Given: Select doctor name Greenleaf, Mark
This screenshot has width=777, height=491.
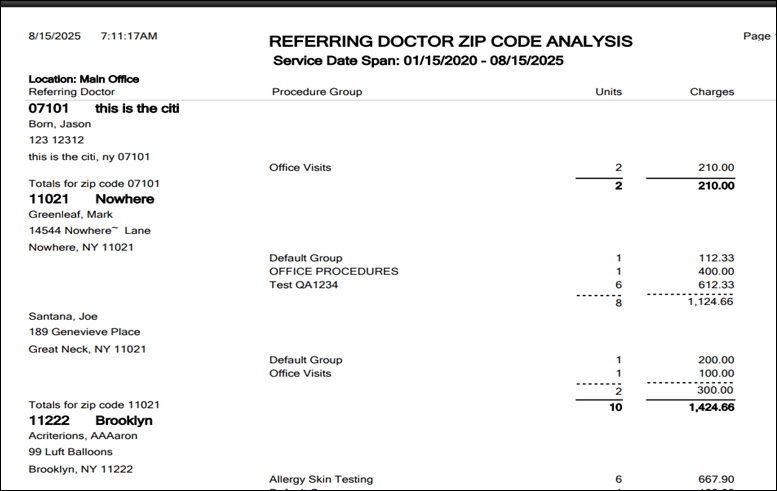Looking at the screenshot, I should 70,215.
